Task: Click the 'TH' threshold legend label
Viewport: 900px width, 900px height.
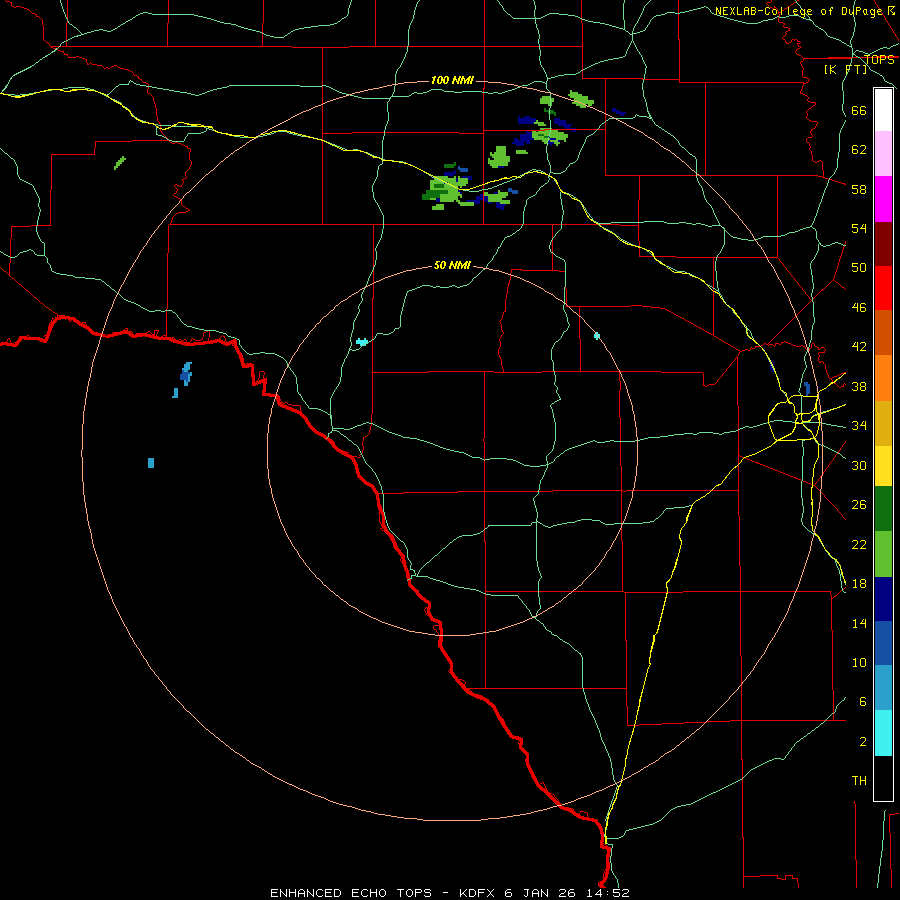Action: click(x=859, y=781)
